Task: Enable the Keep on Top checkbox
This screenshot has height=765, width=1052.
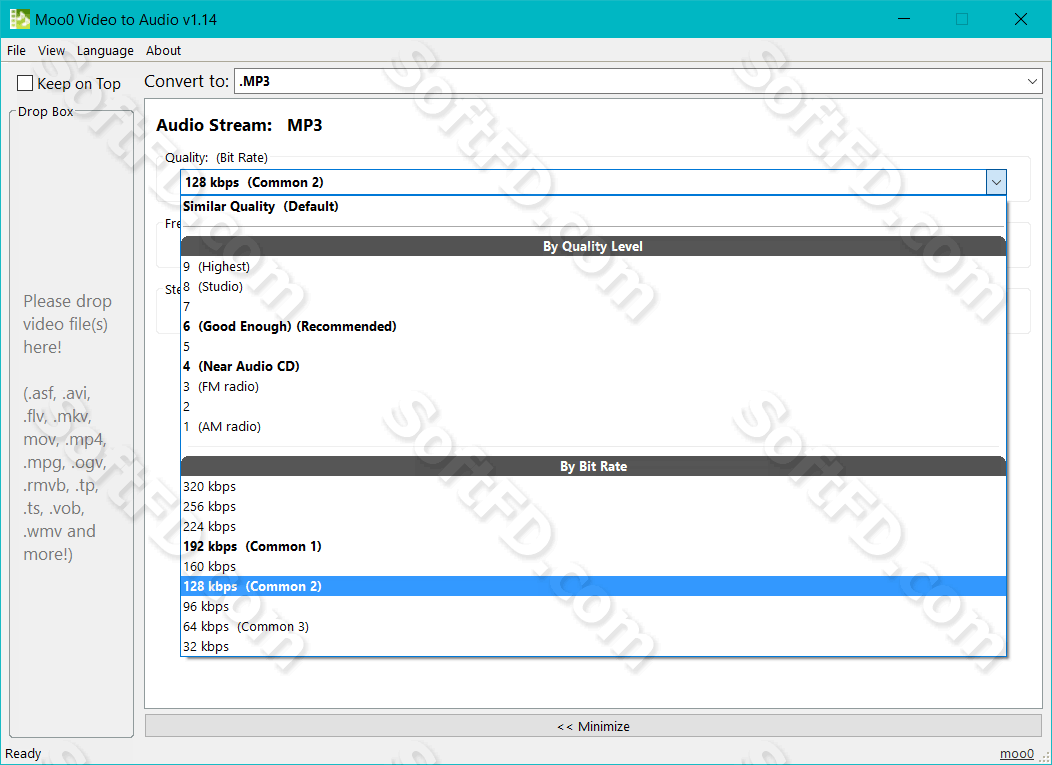Action: coord(25,83)
